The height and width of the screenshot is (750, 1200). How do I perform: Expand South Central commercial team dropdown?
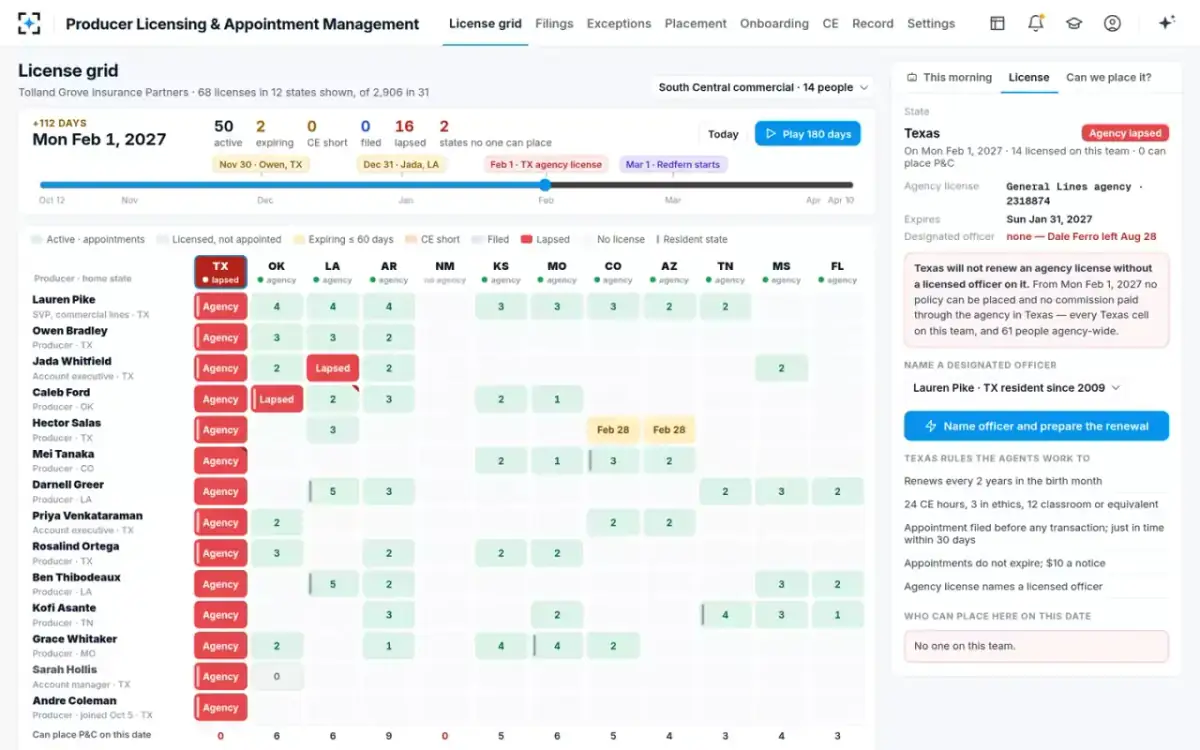pos(763,87)
